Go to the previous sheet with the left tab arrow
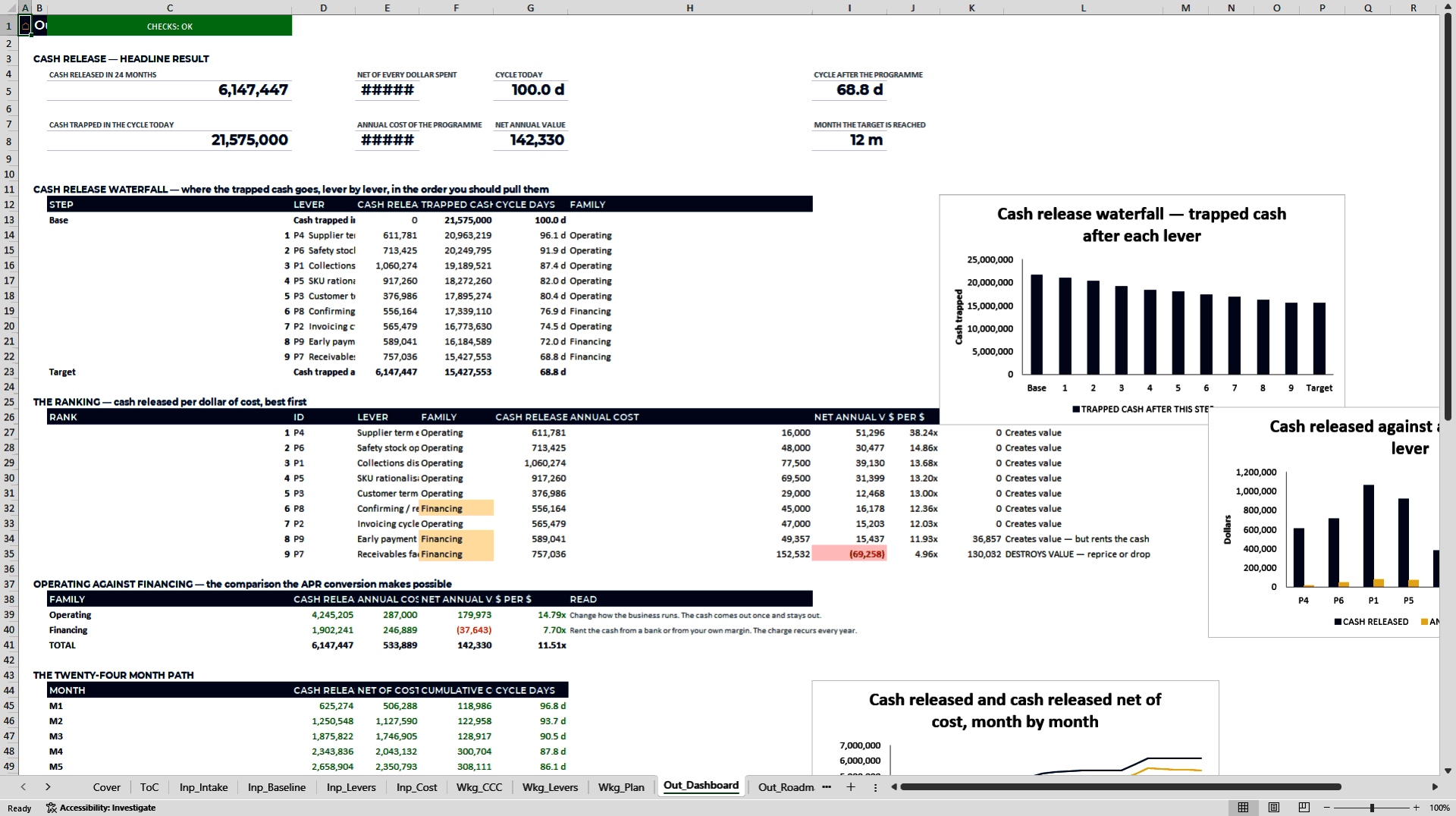 24,787
